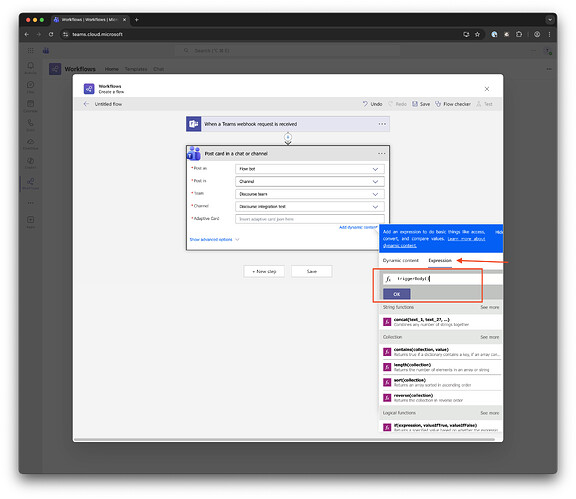This screenshot has width=576, height=499.
Task: Click the Workflows app logo in dialog header
Action: pyautogui.click(x=89, y=89)
